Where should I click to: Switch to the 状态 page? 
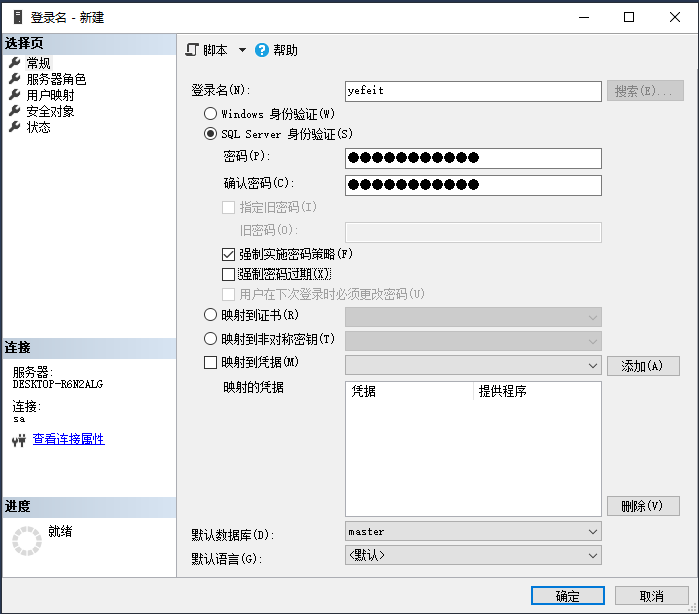(38, 127)
